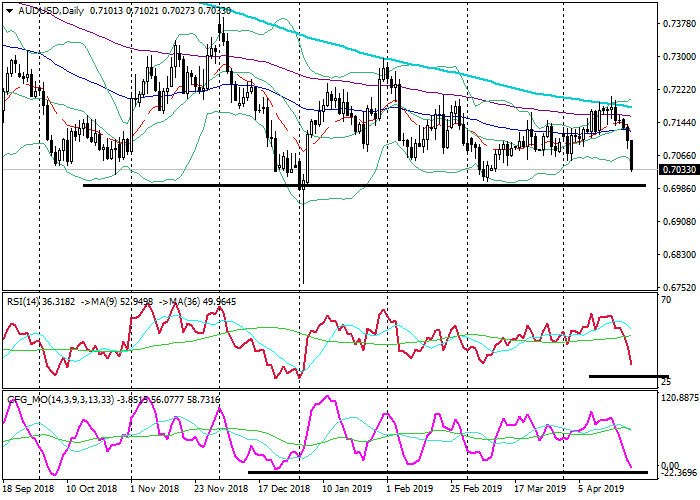The width and height of the screenshot is (700, 500).
Task: Click the 0.67520 price axis label
Action: pos(678,286)
